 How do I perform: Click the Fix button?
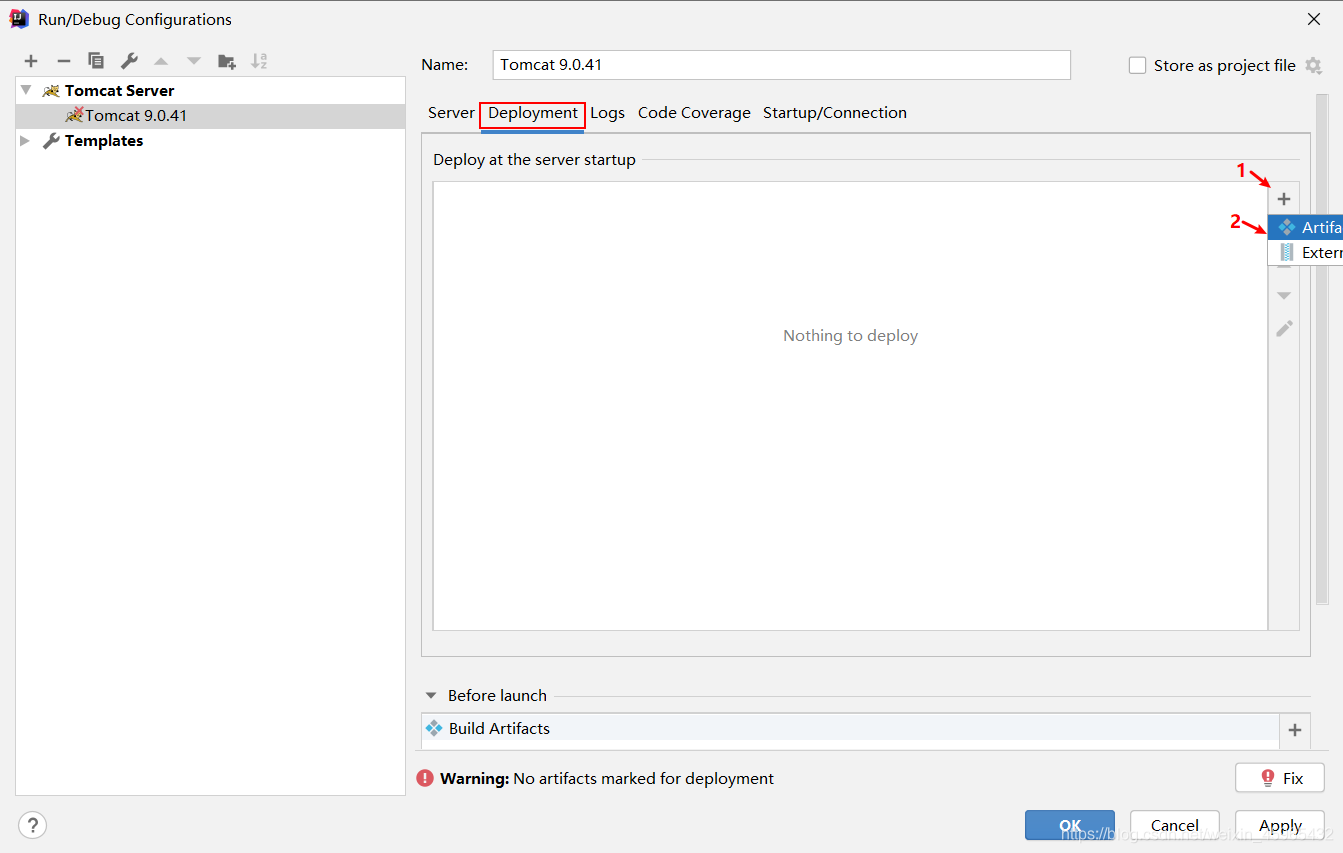[x=1280, y=778]
